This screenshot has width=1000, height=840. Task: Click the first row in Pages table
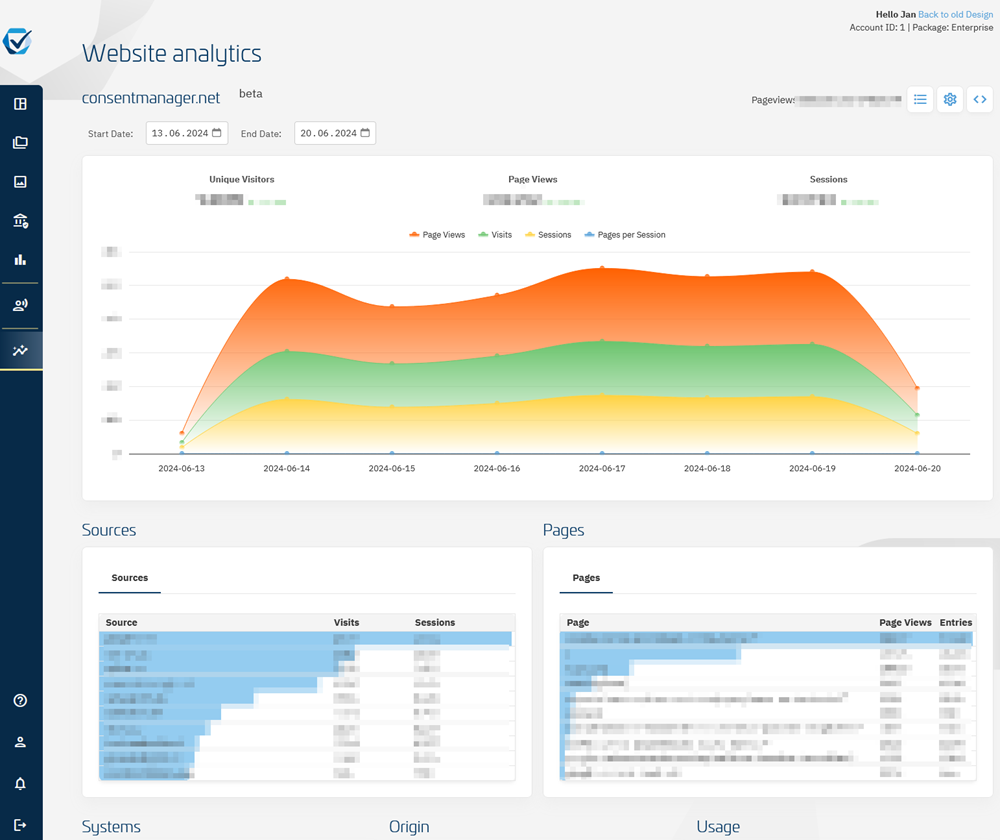coord(767,638)
